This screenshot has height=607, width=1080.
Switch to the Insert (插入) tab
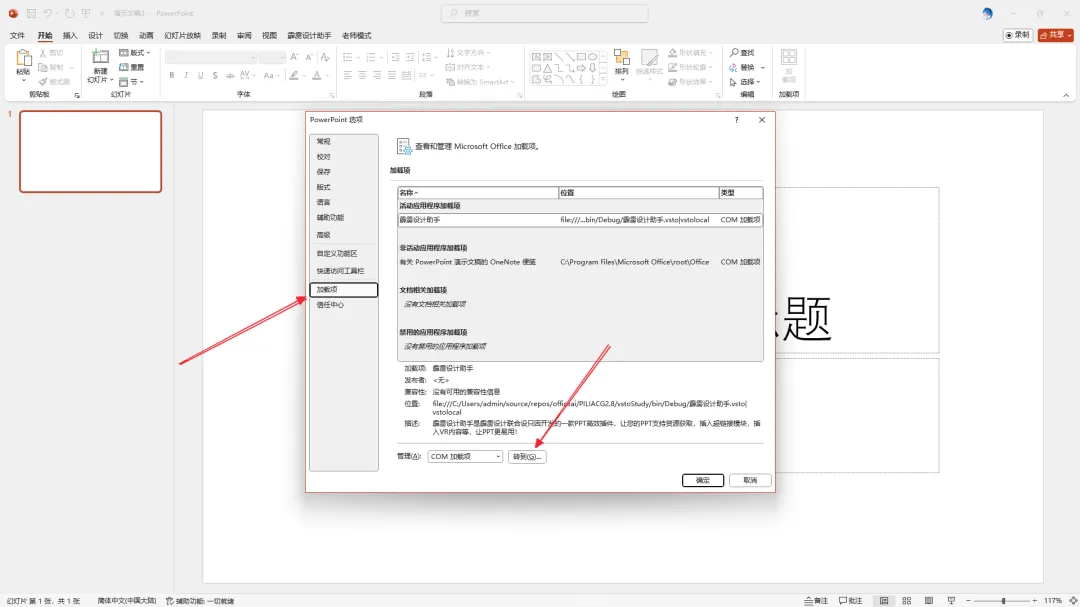pyautogui.click(x=70, y=35)
